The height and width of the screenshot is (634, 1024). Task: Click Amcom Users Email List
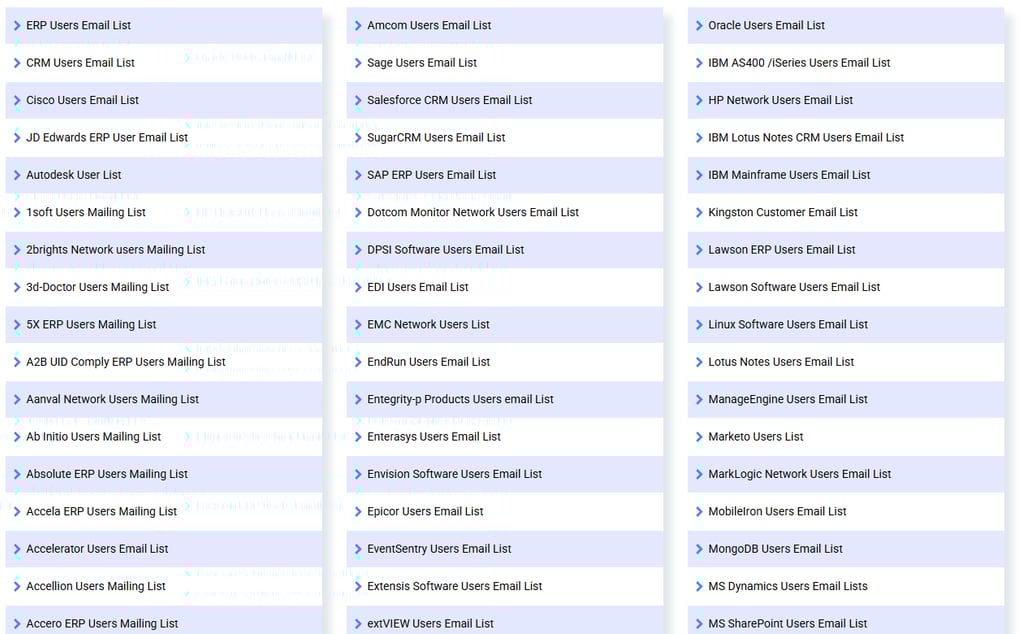[429, 25]
